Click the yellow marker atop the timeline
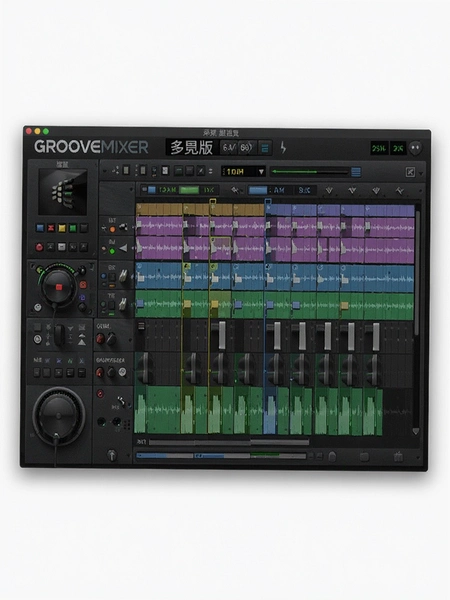 coord(213,201)
